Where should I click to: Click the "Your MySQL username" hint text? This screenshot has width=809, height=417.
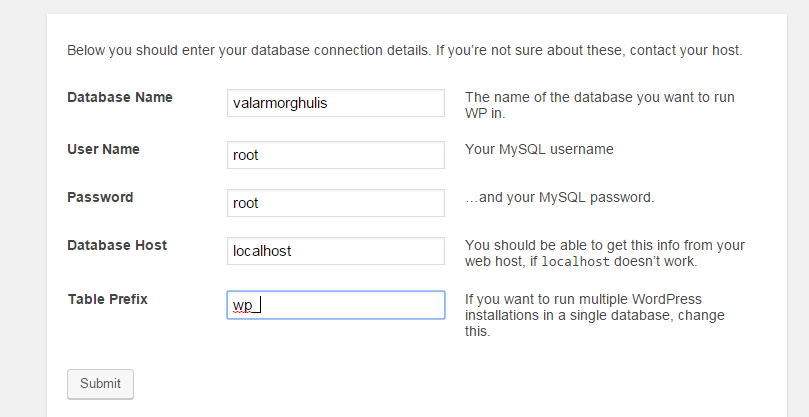point(539,149)
